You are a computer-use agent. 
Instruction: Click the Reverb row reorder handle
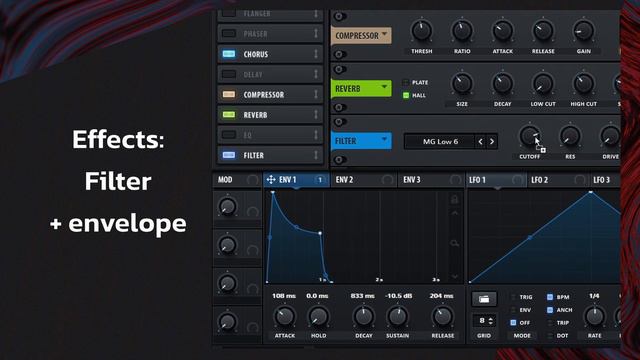[316, 115]
